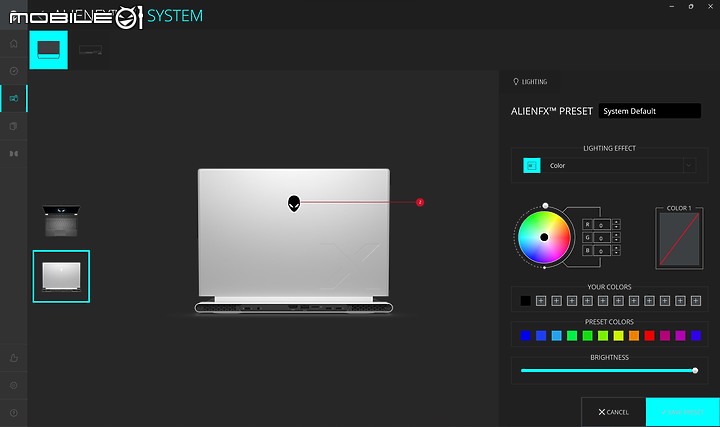The width and height of the screenshot is (720, 427).
Task: Decrease the R value with down stepper
Action: 616,227
